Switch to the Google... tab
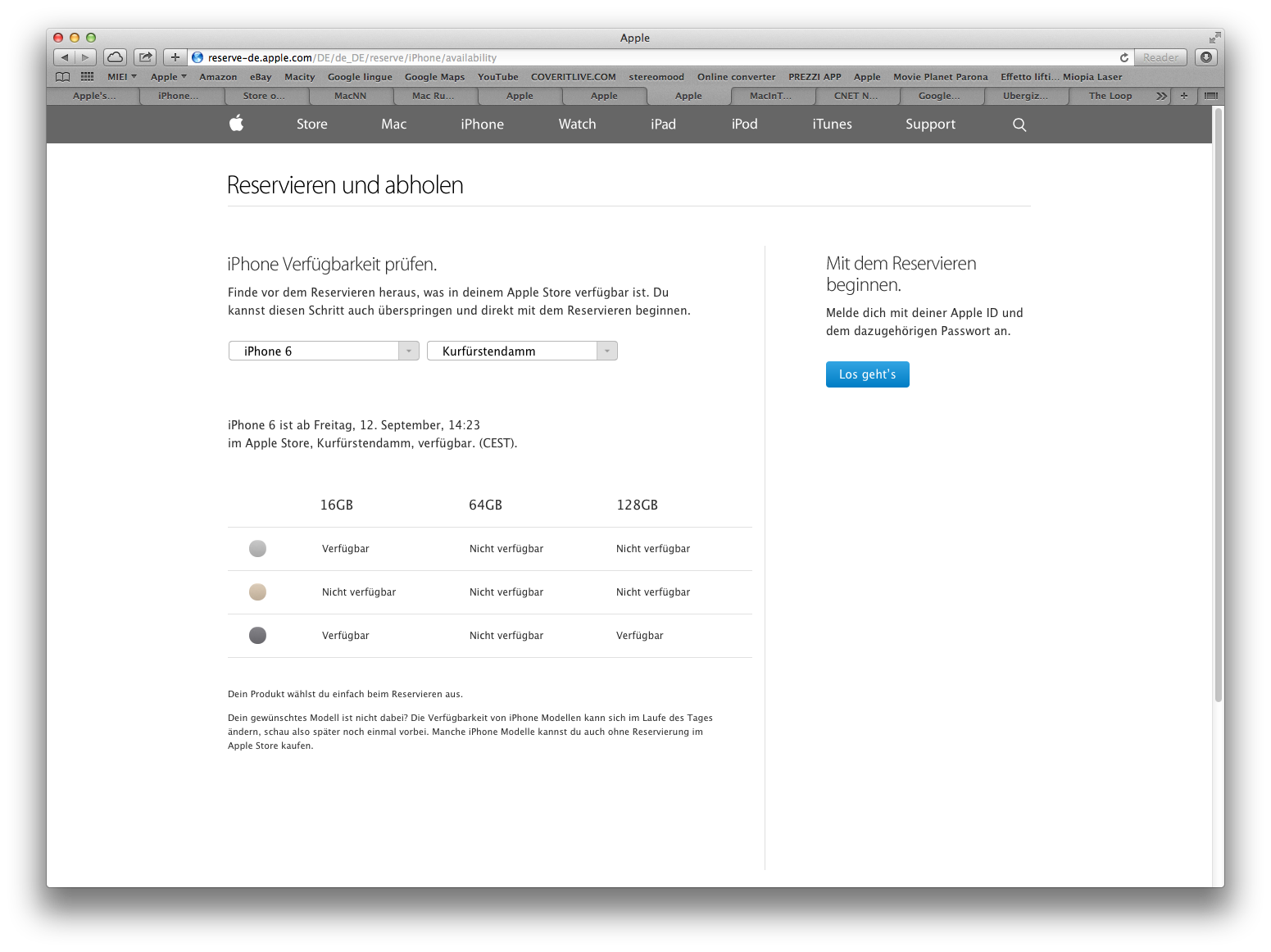Image resolution: width=1271 pixels, height=952 pixels. (939, 96)
